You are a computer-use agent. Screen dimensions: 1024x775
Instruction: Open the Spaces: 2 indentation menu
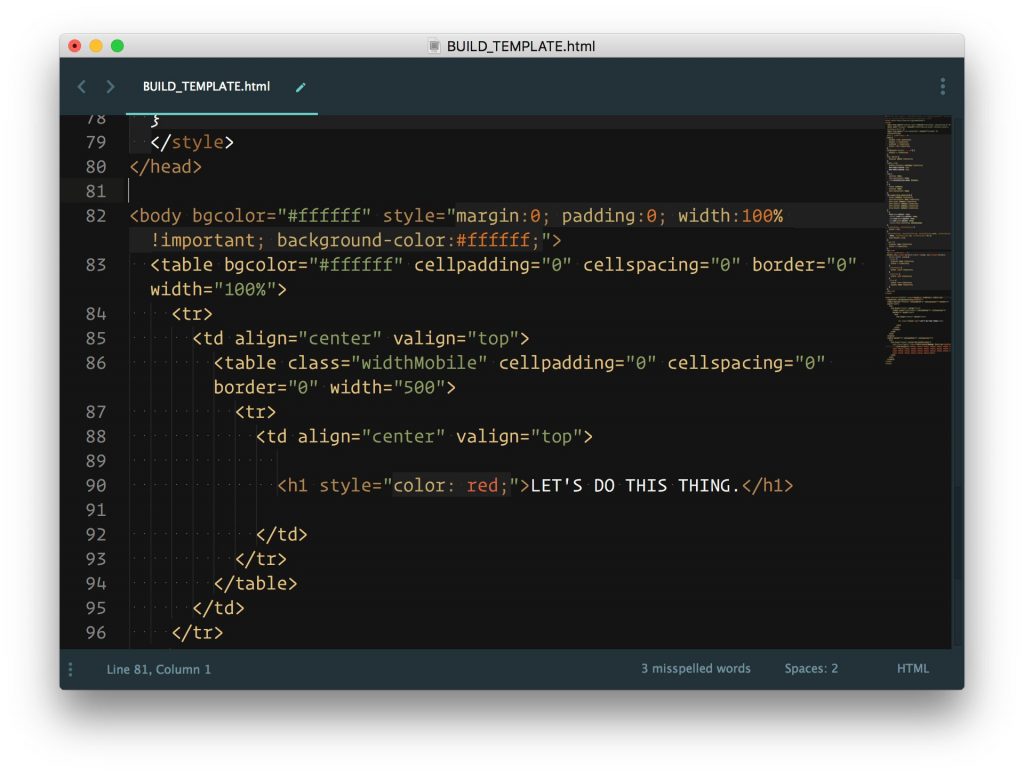(x=811, y=669)
